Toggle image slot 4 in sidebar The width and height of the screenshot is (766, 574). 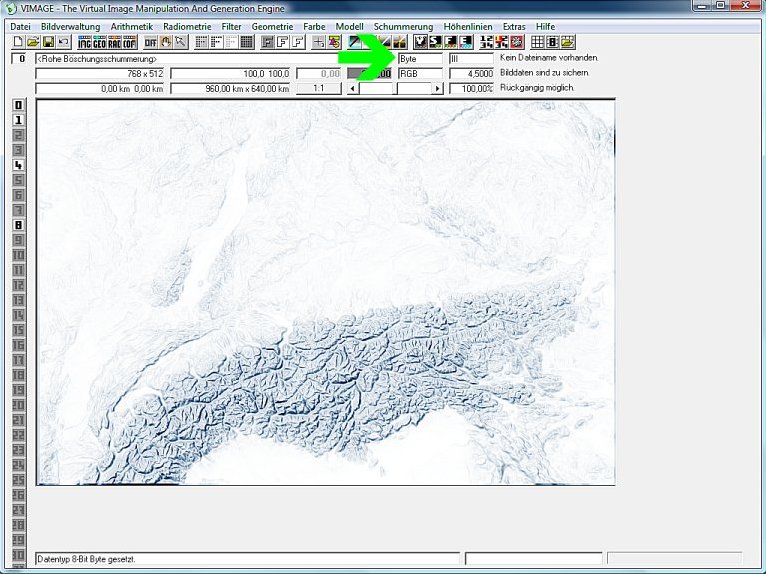[18, 165]
